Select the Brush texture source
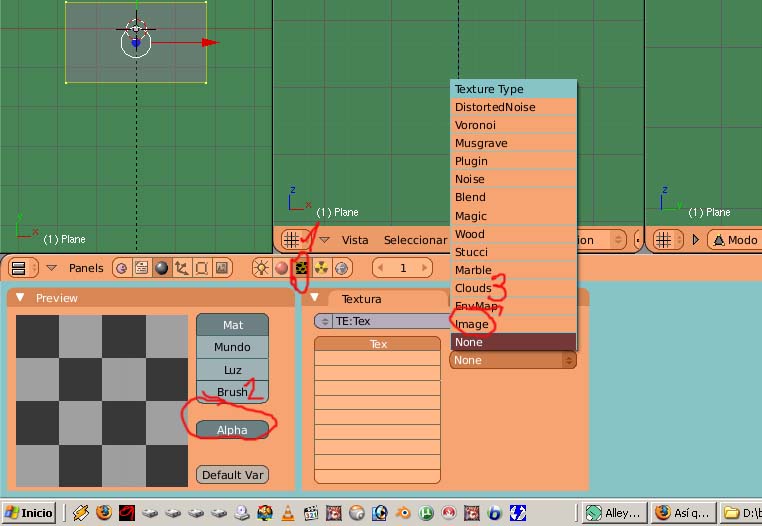762x526 pixels. coord(232,392)
